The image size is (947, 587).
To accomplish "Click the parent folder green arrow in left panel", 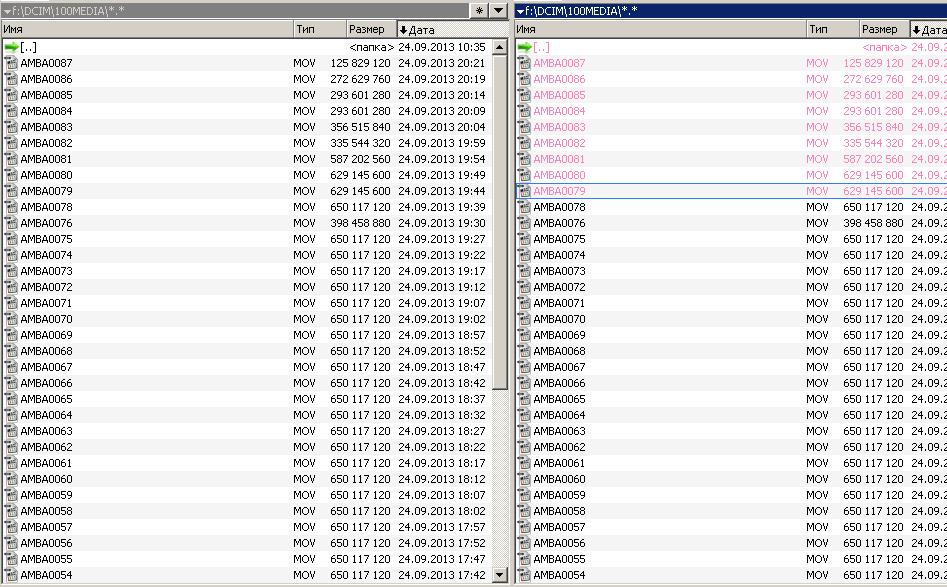I will [11, 47].
